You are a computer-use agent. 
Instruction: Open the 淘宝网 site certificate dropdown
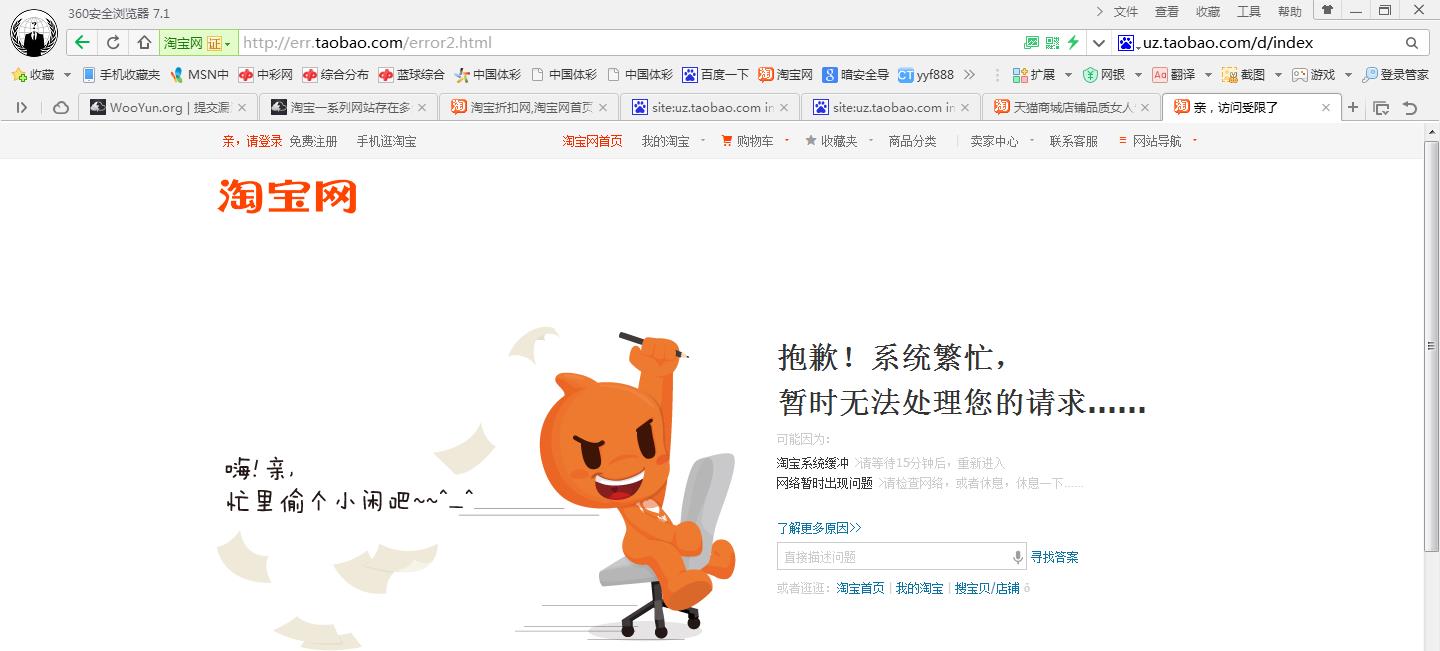tap(198, 43)
